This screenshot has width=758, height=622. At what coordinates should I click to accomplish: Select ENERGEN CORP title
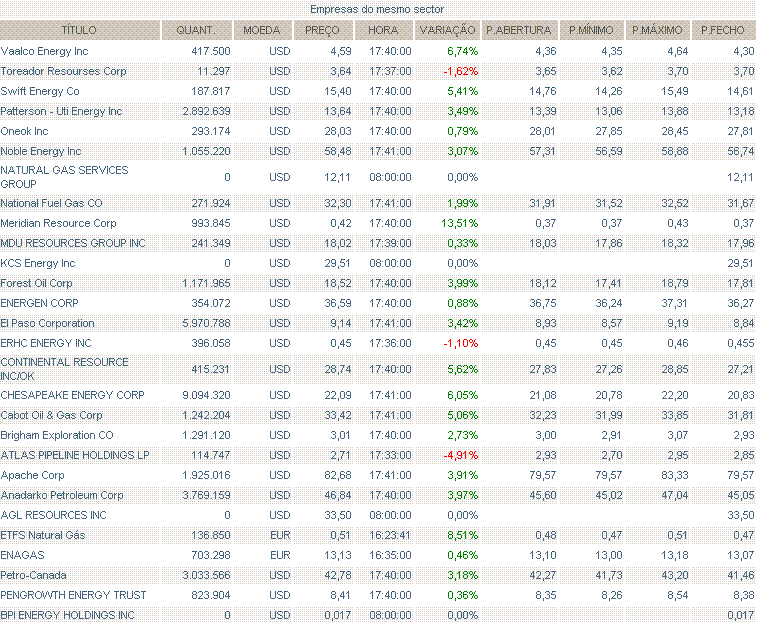click(40, 304)
